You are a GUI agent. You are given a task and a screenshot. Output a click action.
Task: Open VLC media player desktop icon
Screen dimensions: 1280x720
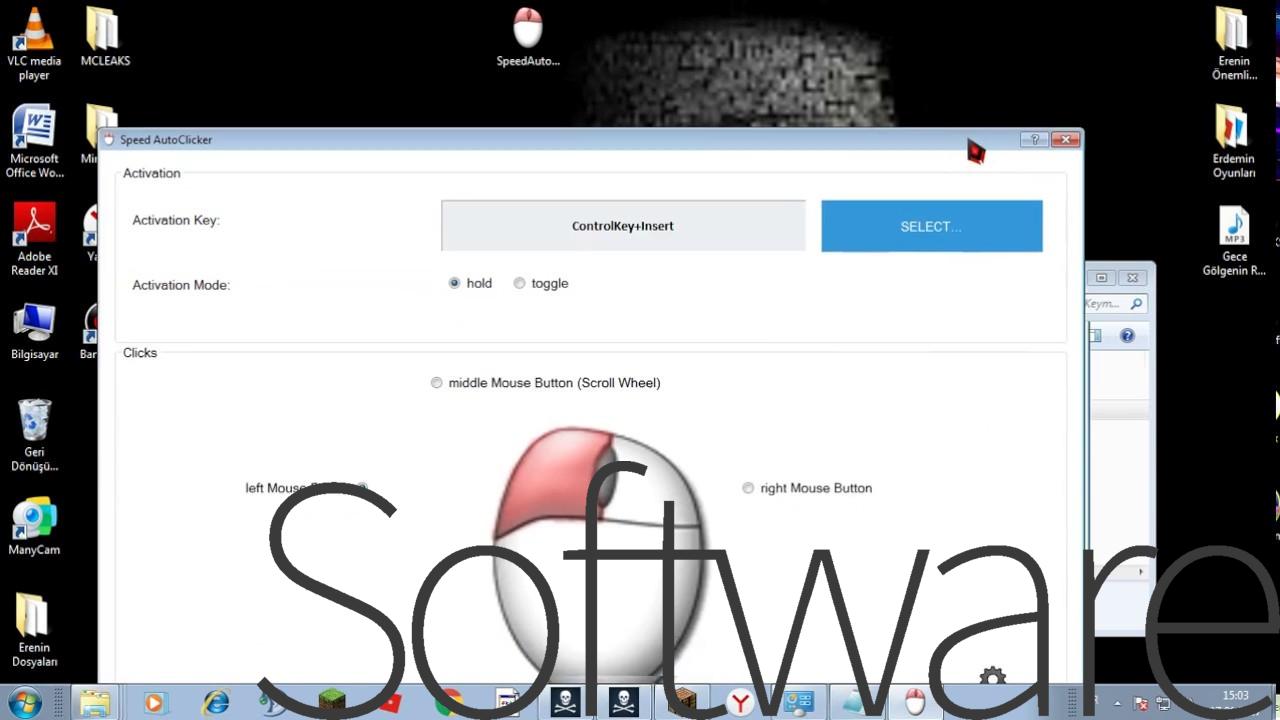tap(34, 44)
